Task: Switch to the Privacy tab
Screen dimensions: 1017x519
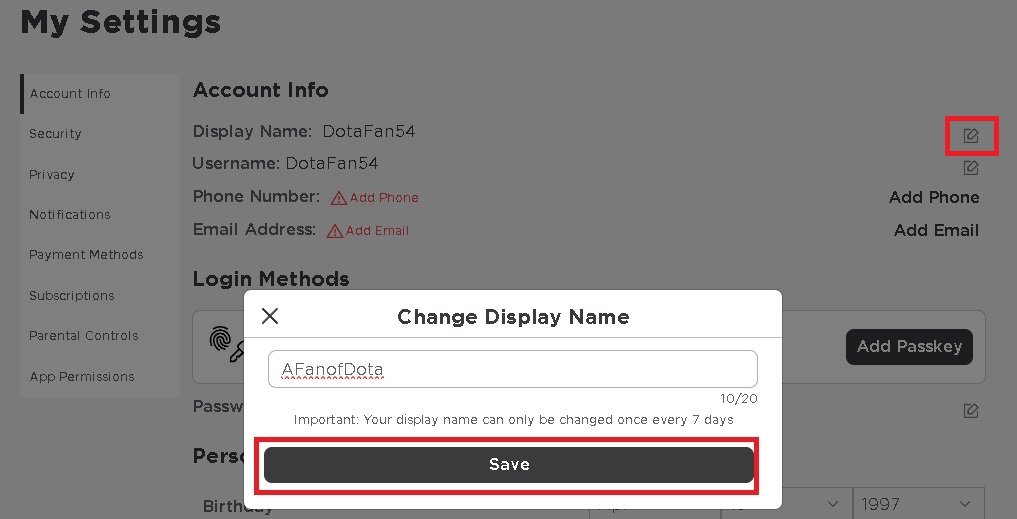Action: 52,174
